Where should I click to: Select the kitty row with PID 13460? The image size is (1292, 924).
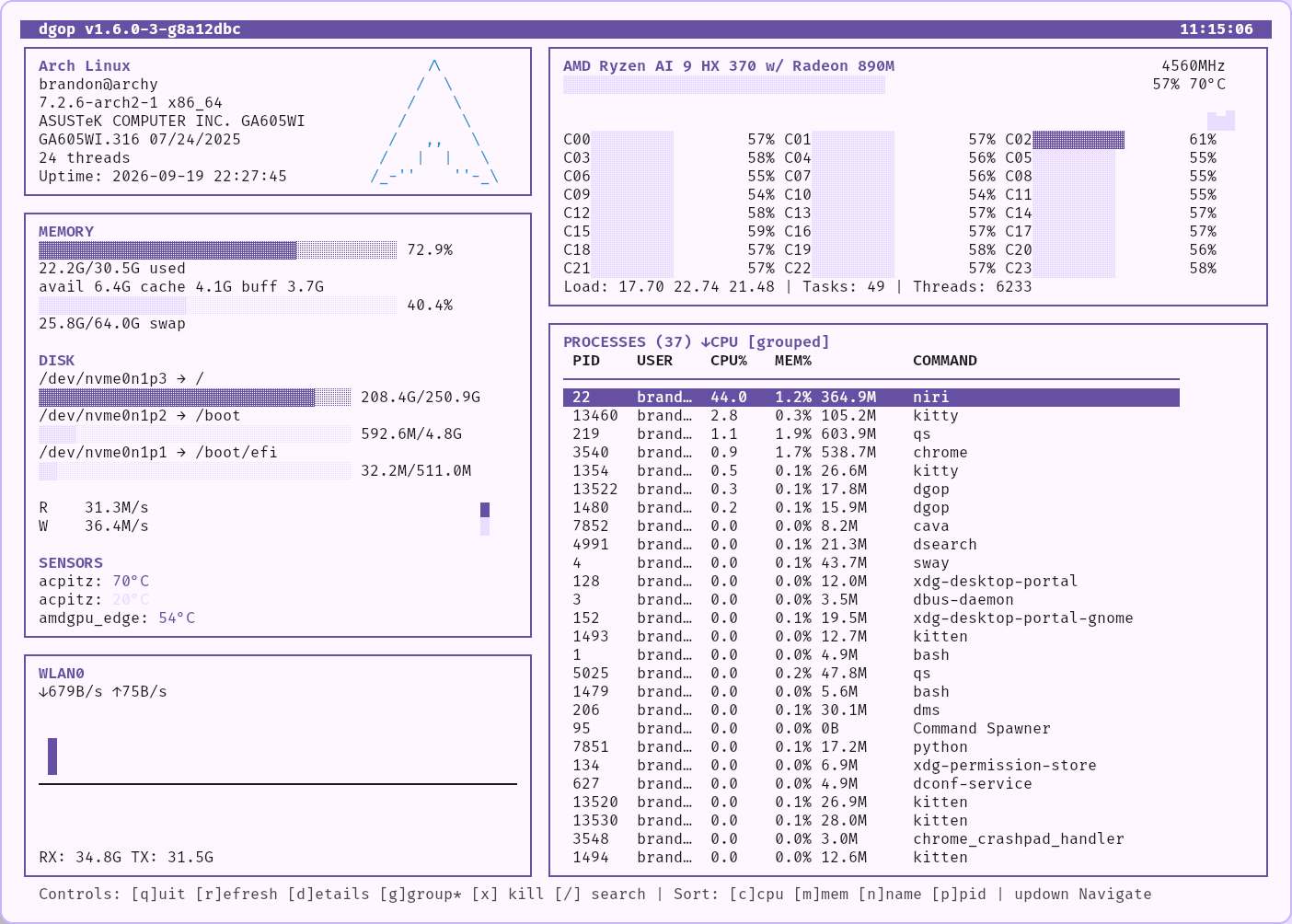(871, 416)
